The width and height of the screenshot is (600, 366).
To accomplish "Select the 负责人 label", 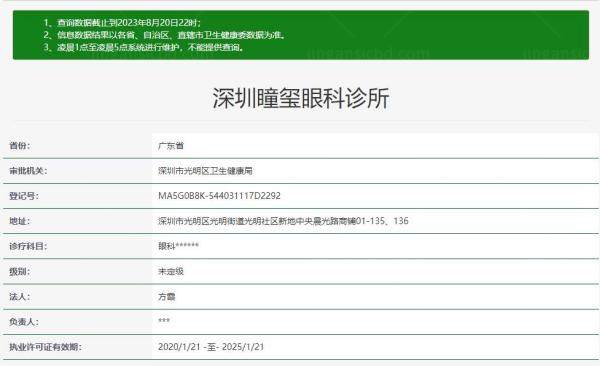I will [24, 322].
